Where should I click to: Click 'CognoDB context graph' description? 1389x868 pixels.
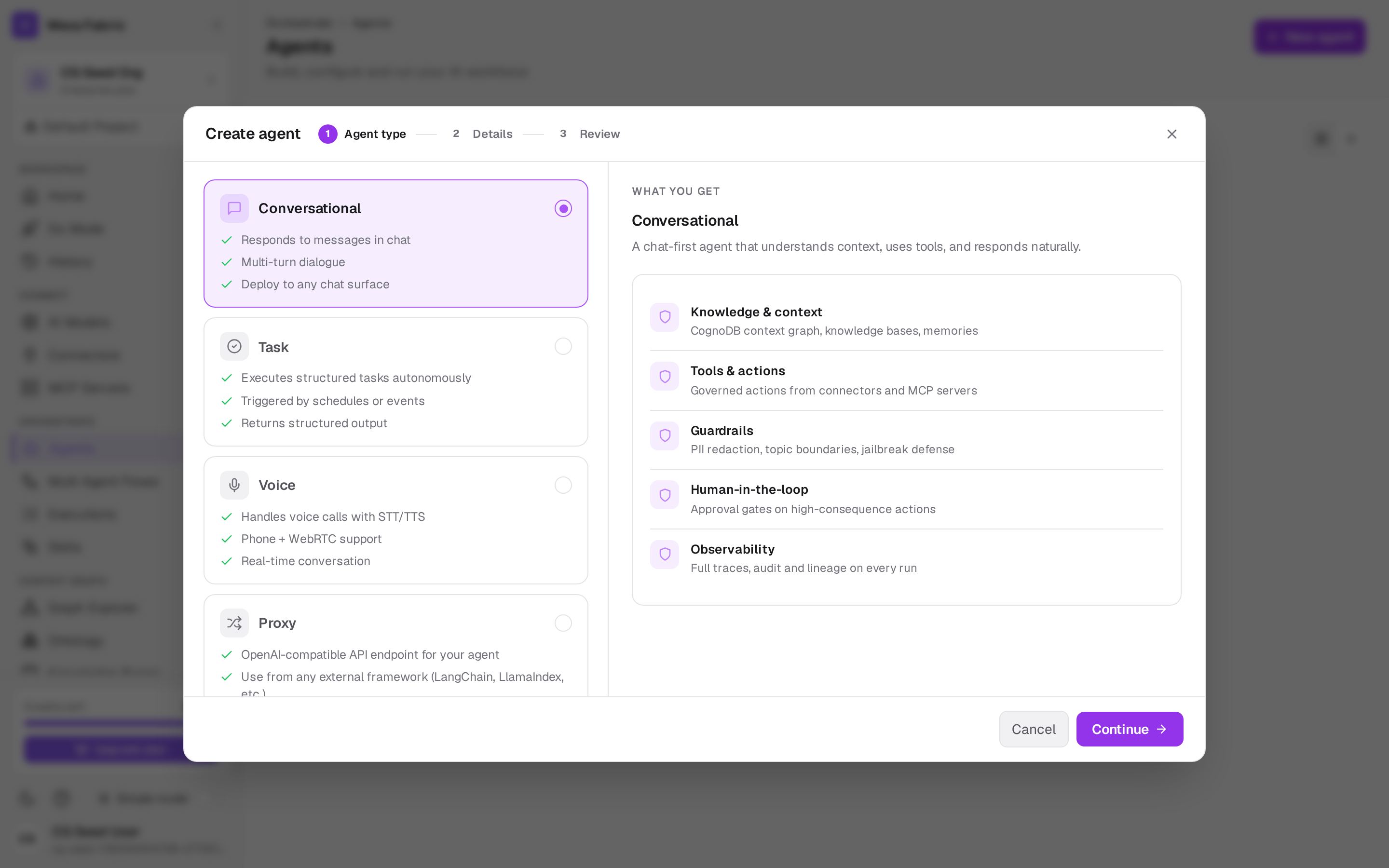[834, 331]
